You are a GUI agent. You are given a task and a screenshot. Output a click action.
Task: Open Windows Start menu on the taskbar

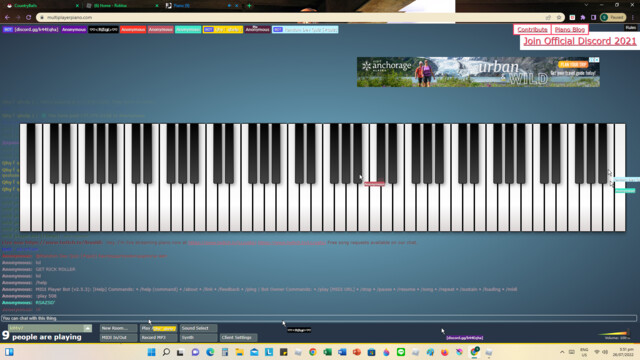coord(151,352)
